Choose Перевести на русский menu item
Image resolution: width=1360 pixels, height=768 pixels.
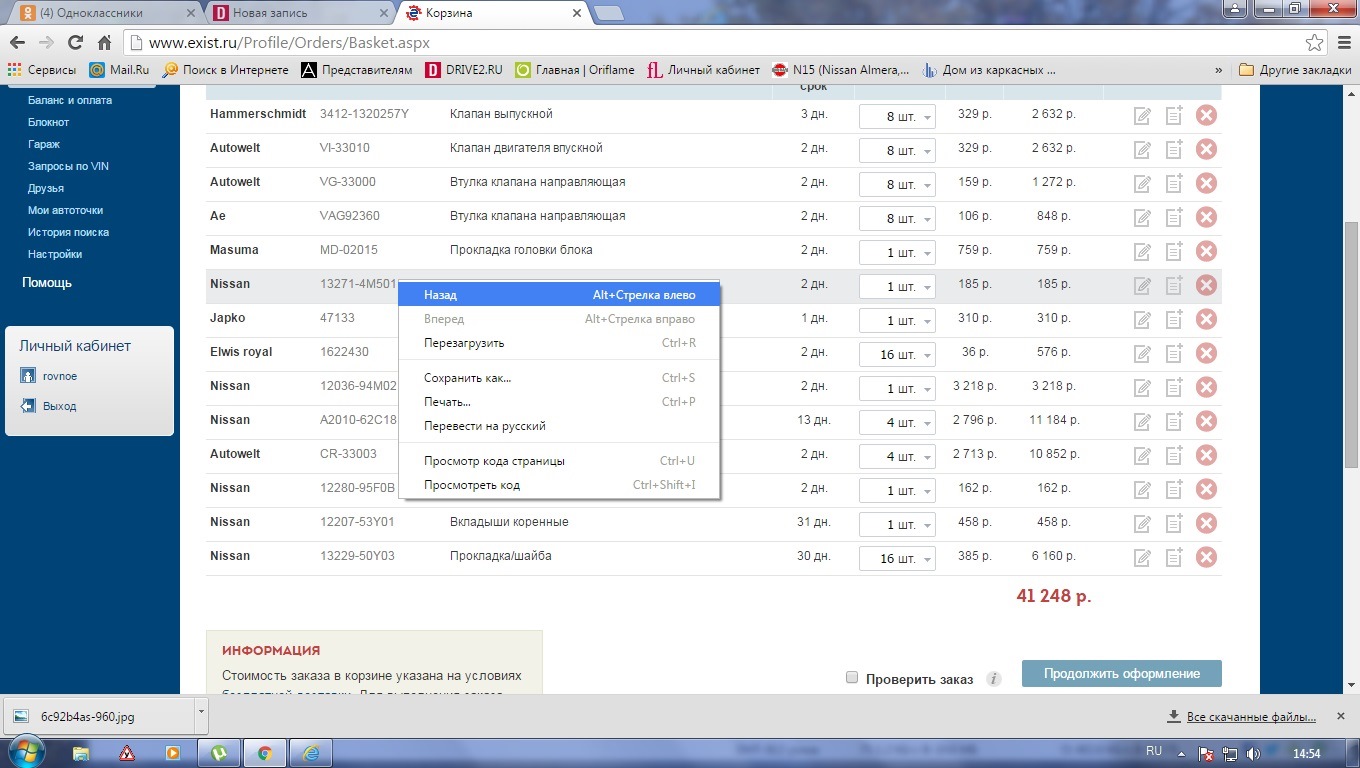tap(559, 426)
